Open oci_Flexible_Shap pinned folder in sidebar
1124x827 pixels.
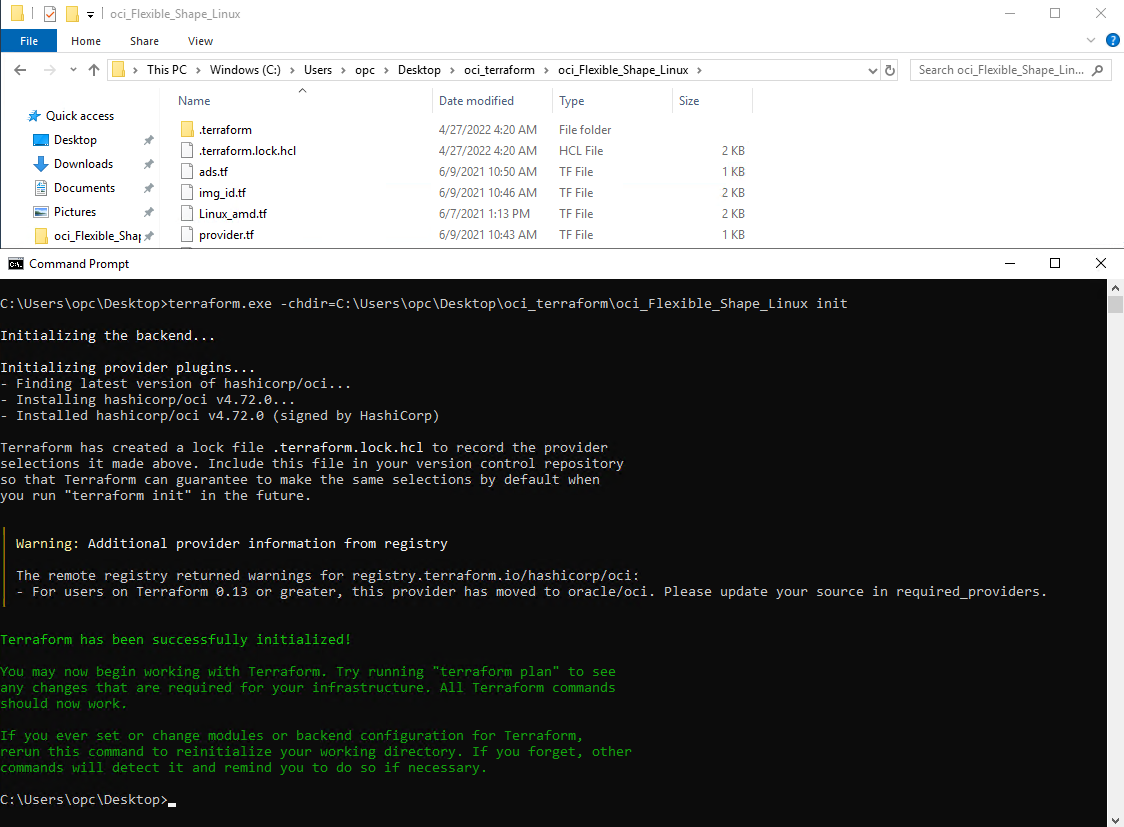(x=97, y=236)
